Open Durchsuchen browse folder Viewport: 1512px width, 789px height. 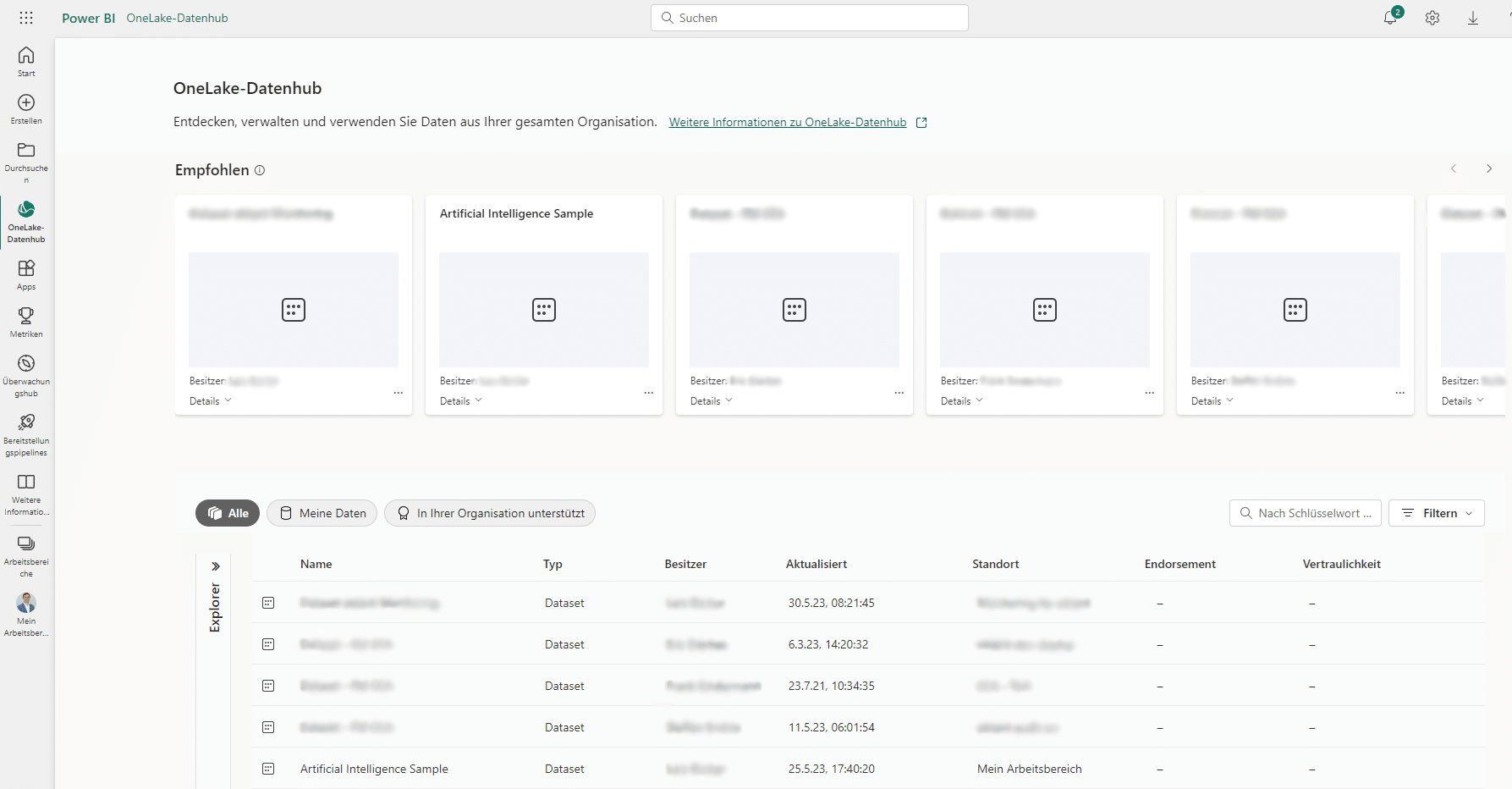[x=26, y=162]
